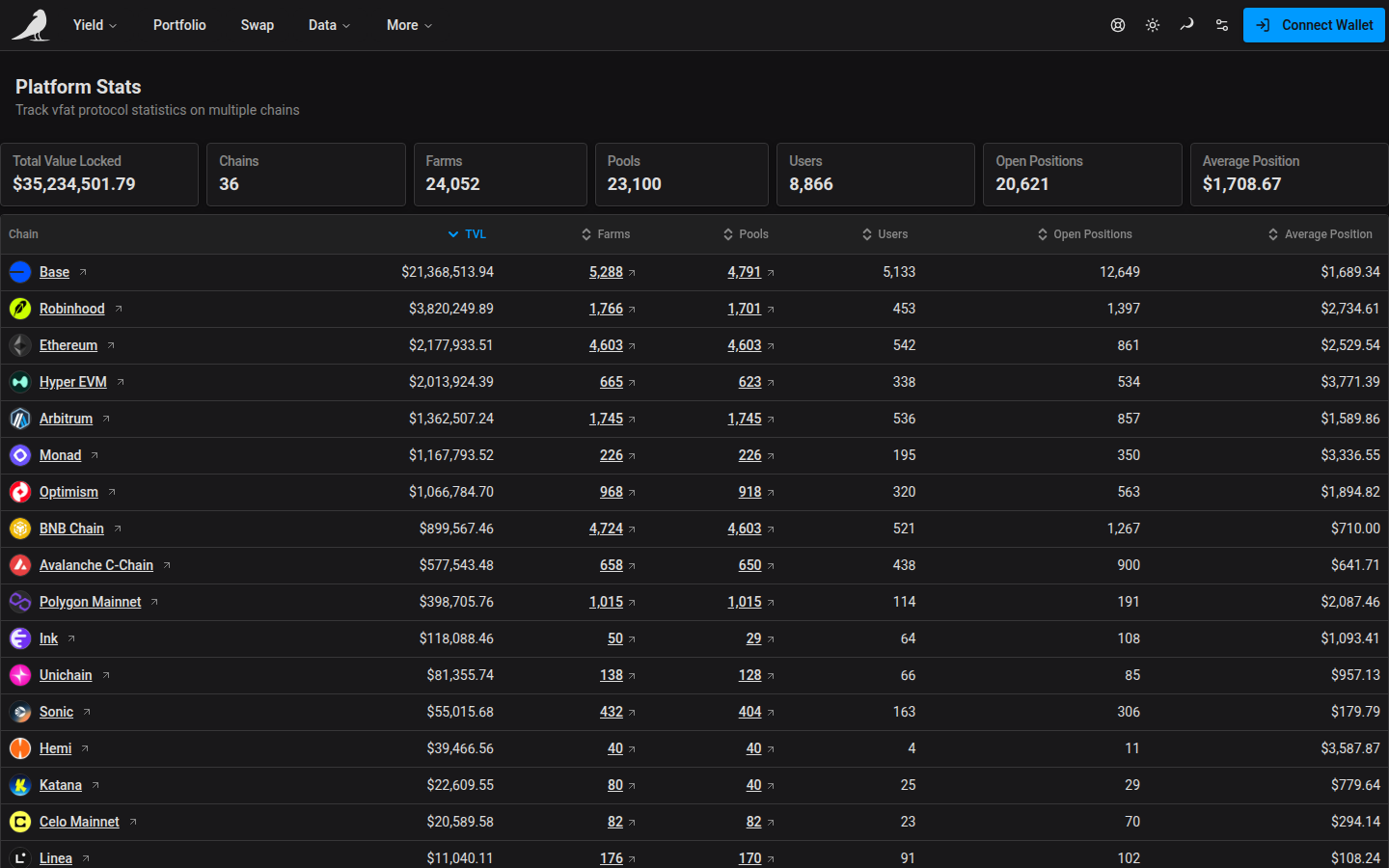Go to the Swap page
Viewport: 1389px width, 868px height.
point(258,25)
